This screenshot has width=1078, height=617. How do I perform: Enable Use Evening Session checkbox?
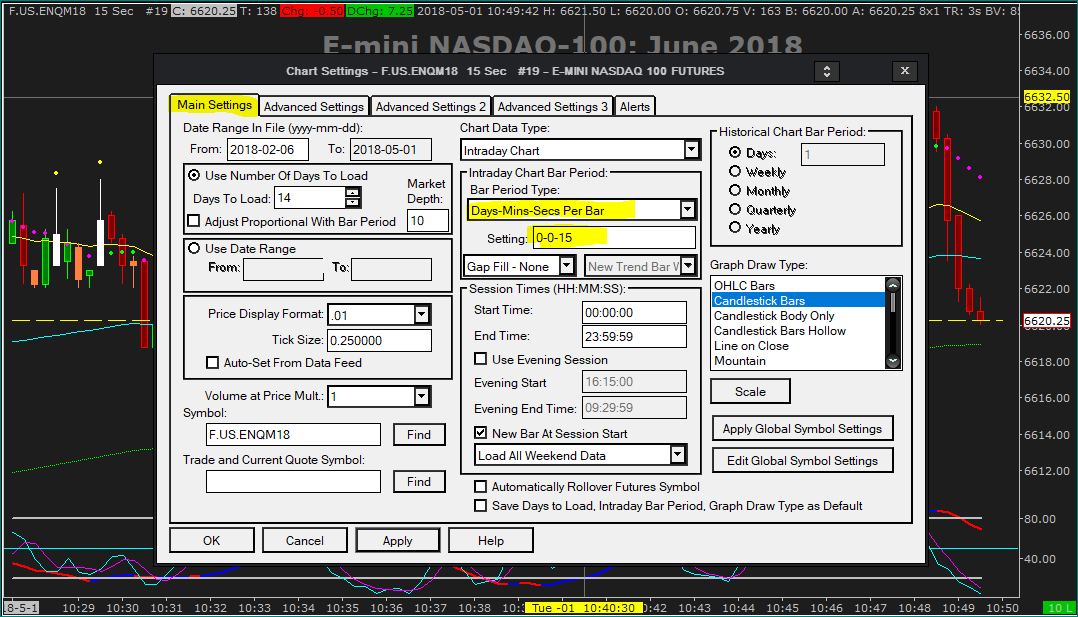click(481, 359)
